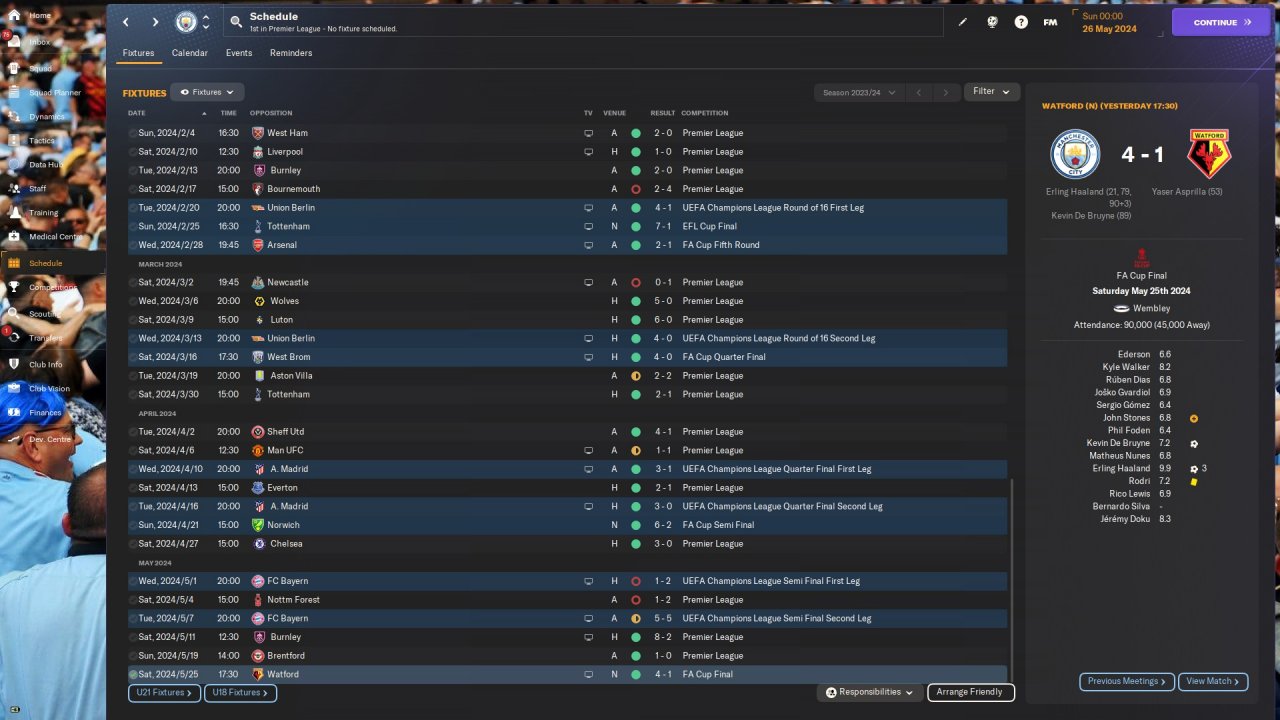Screen dimensions: 1280x720
Task: Switch to the Calendar tab
Action: point(190,53)
